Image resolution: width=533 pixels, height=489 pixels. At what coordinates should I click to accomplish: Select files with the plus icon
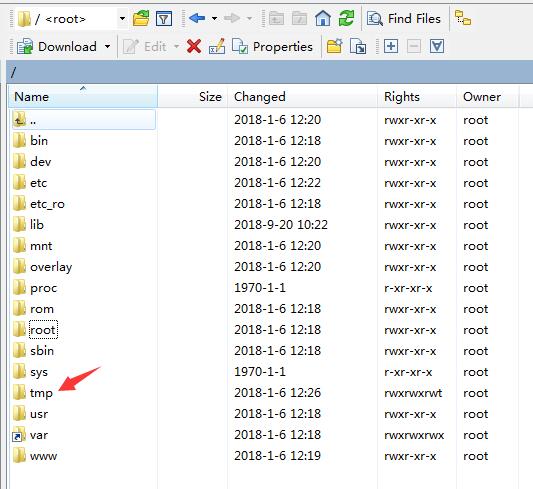coord(391,46)
